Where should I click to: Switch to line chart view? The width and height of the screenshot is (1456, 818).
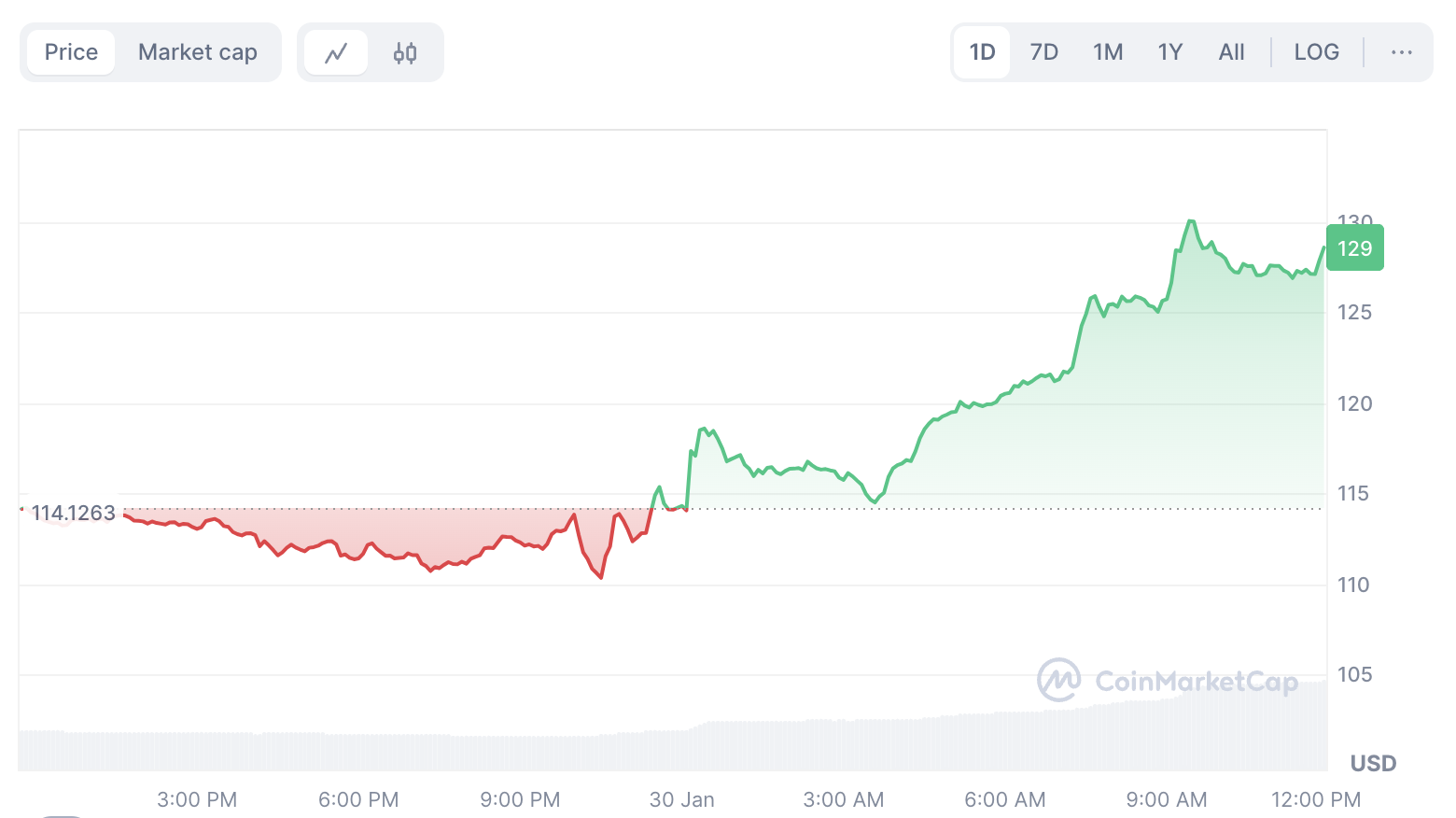[336, 53]
